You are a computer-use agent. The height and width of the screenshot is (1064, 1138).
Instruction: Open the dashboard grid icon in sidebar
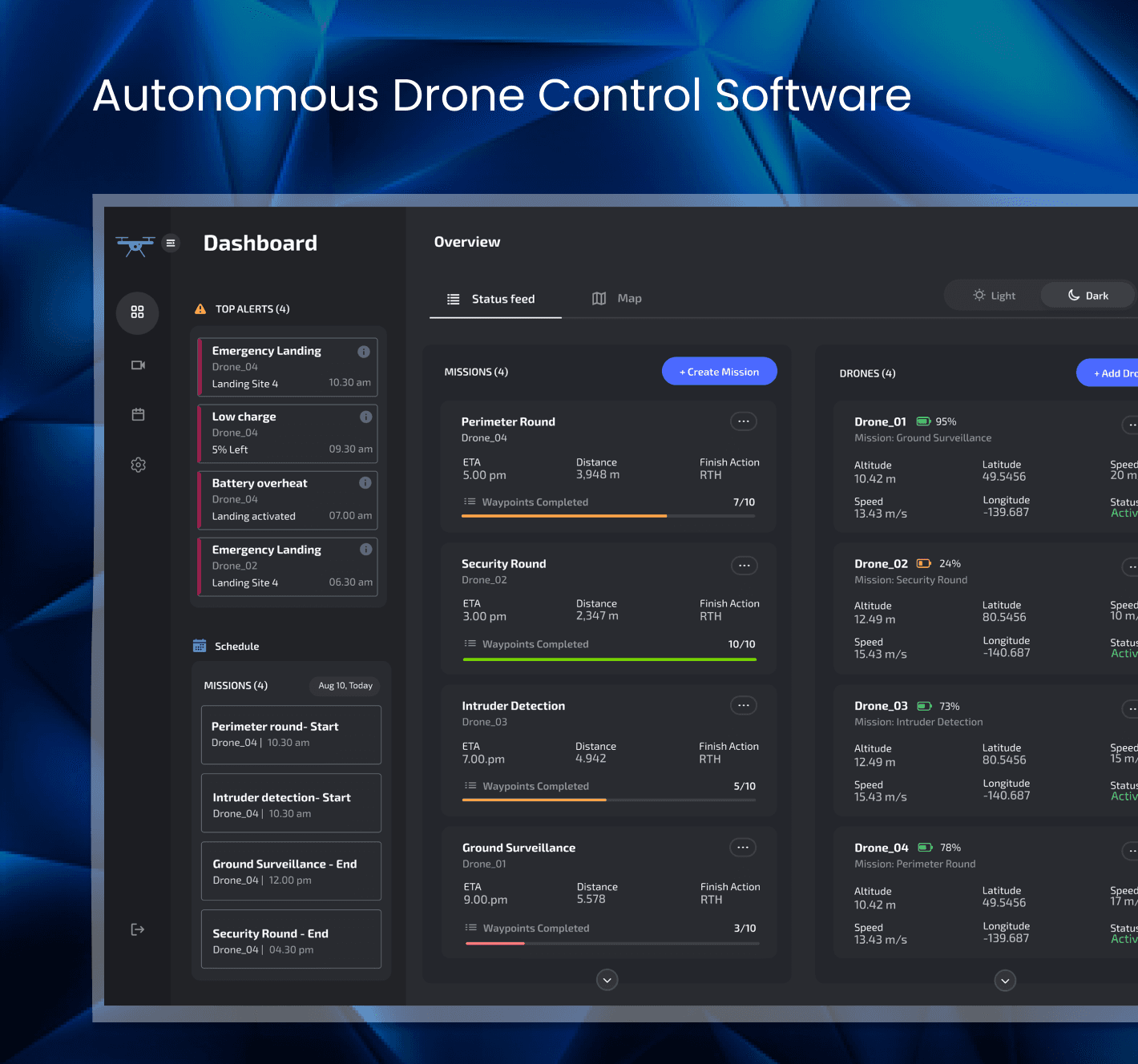(138, 312)
